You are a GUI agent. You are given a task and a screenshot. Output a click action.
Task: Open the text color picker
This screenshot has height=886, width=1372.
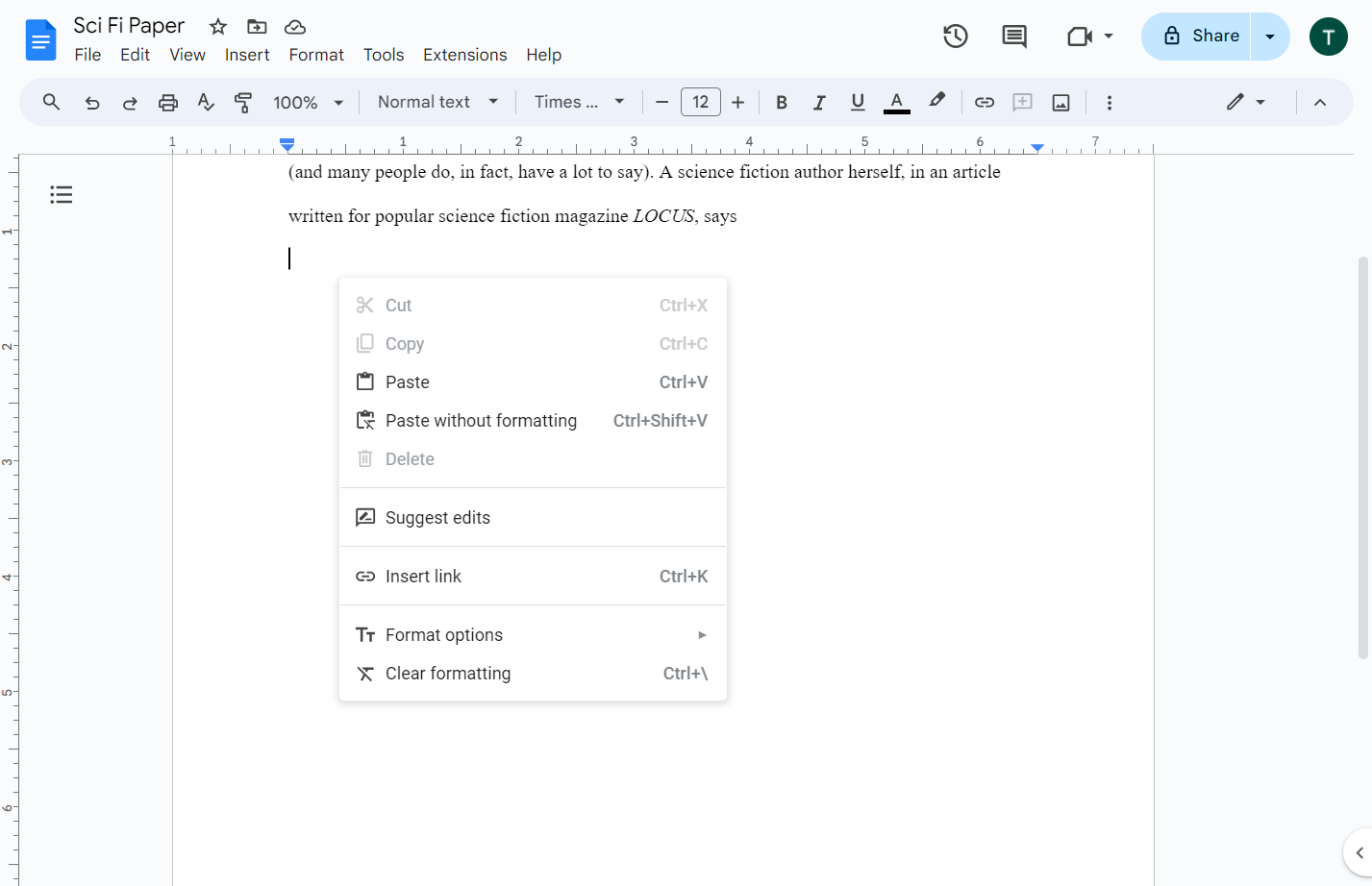pyautogui.click(x=896, y=102)
